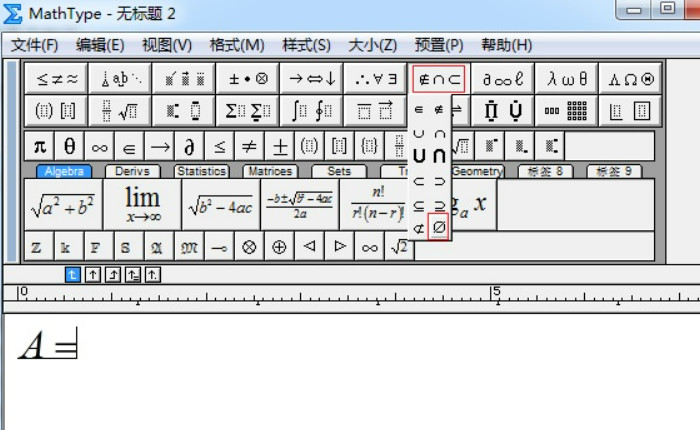Select the right-justified tab stop button

pyautogui.click(x=113, y=274)
